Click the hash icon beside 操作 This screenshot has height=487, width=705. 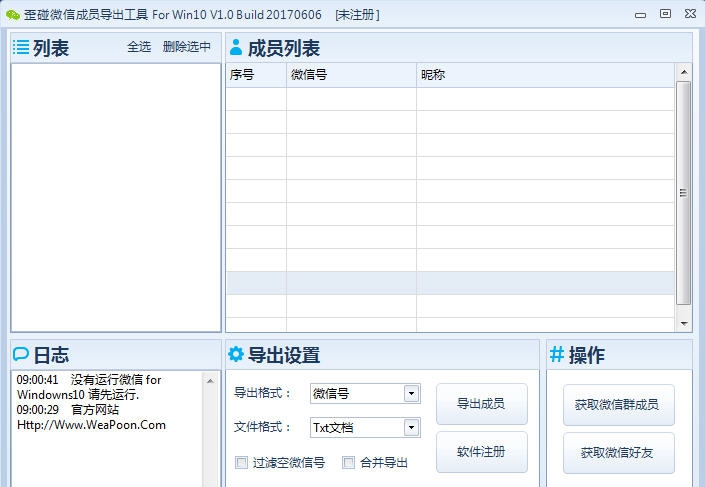coord(557,354)
